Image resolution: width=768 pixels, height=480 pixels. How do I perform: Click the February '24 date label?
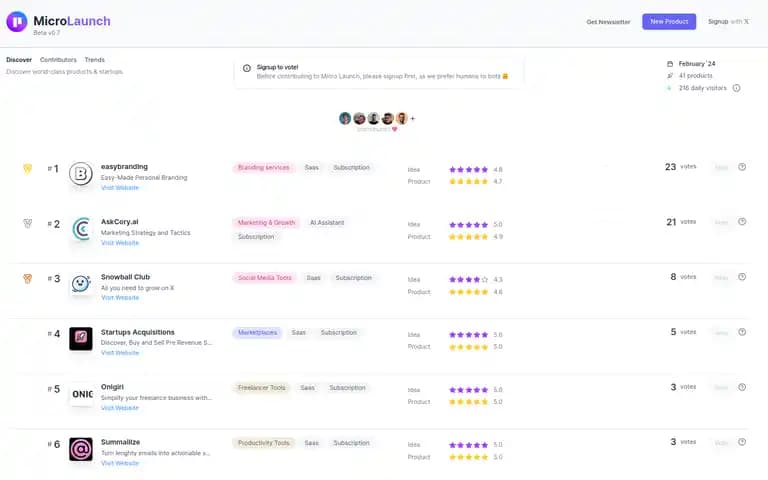(x=697, y=64)
